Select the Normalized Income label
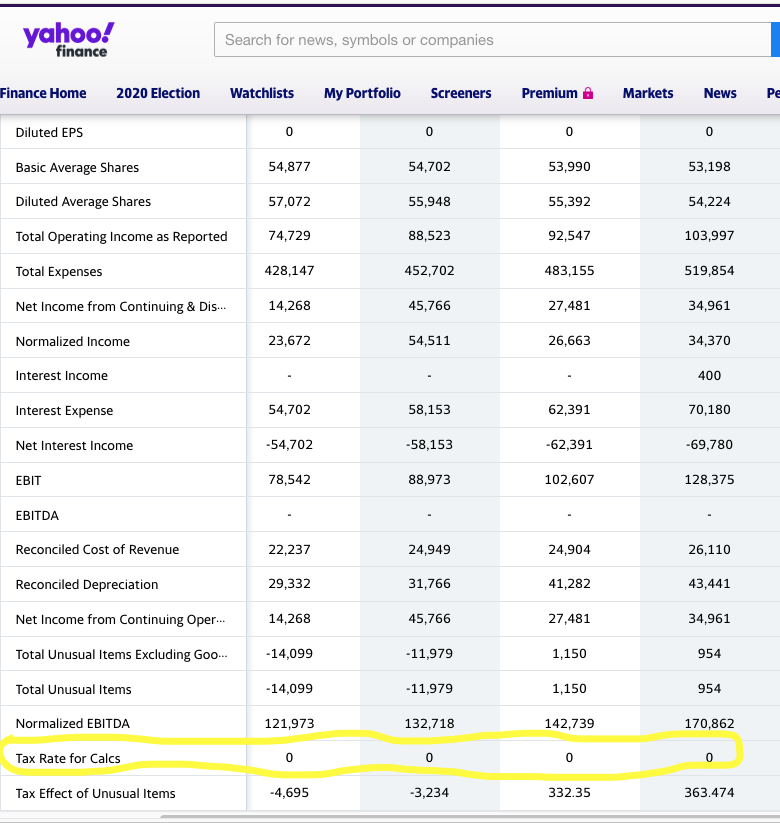 click(x=72, y=341)
